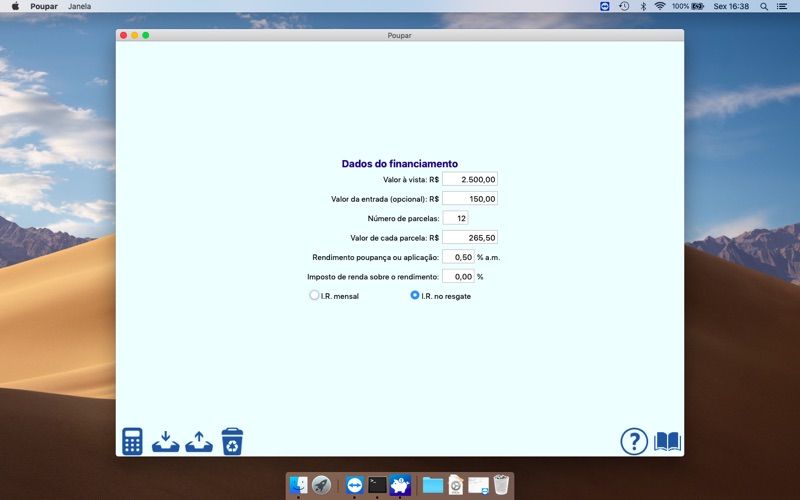The image size is (800, 500).
Task: Open TeamViewer in the Dock
Action: point(355,485)
